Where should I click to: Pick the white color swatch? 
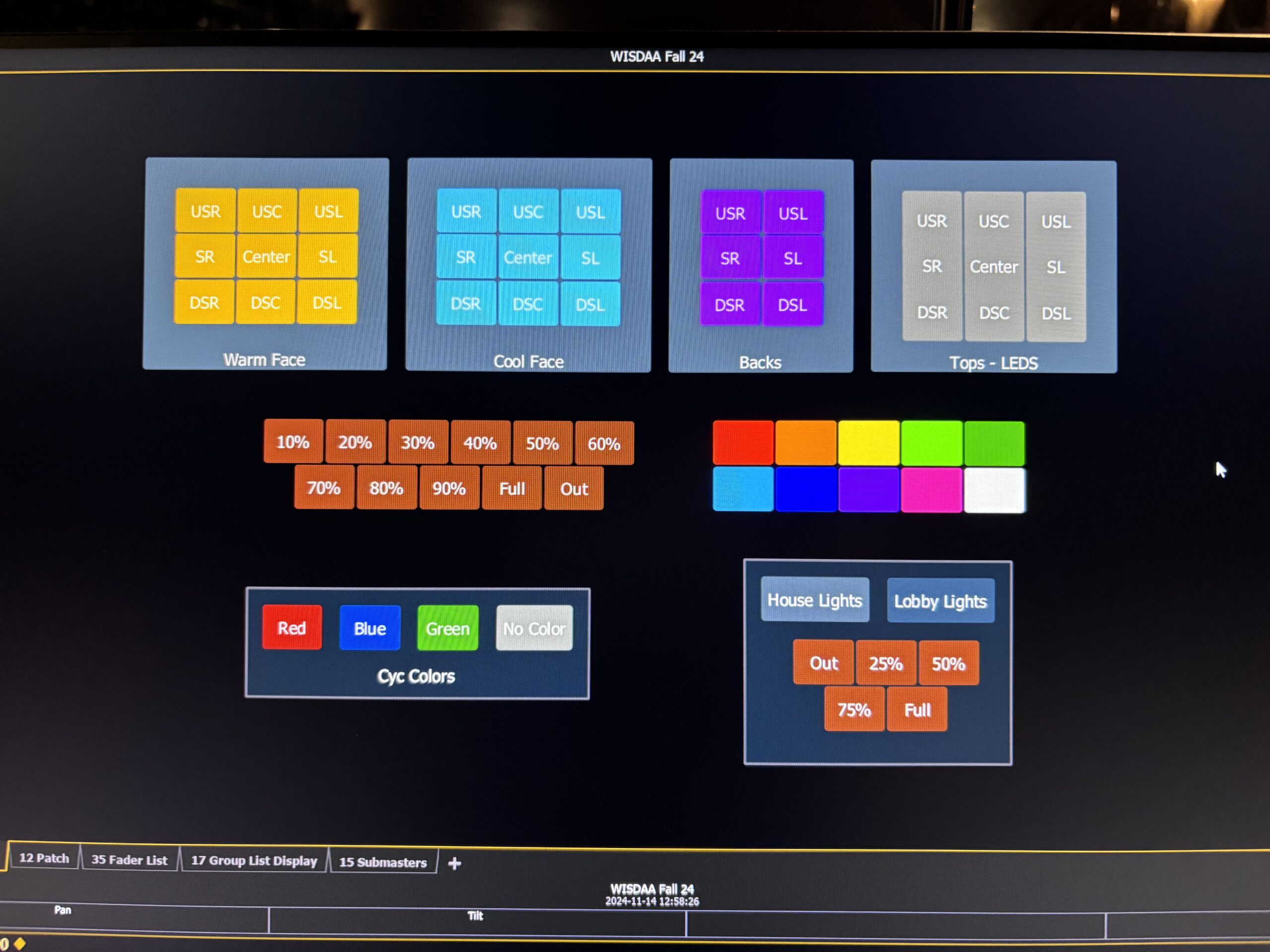click(995, 491)
